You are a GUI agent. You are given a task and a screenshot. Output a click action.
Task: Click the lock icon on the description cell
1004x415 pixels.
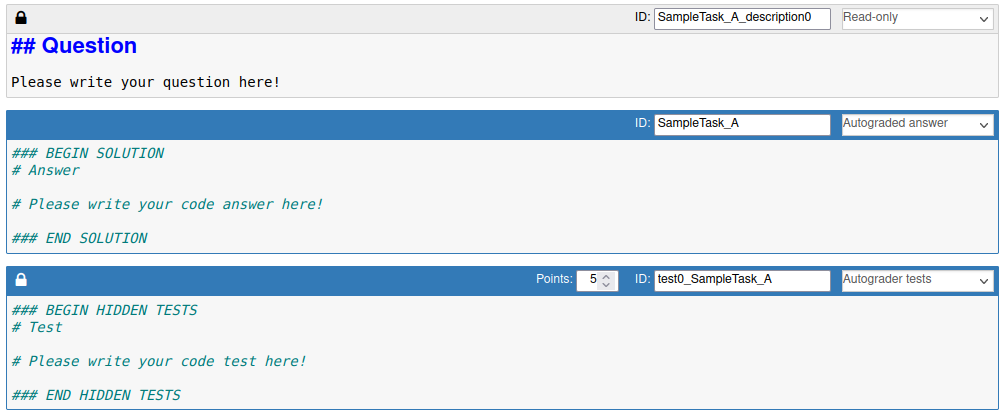pos(21,18)
